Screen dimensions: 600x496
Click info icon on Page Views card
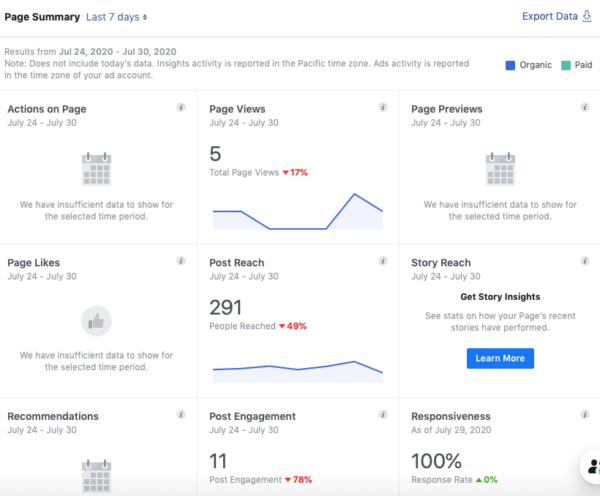coord(383,107)
